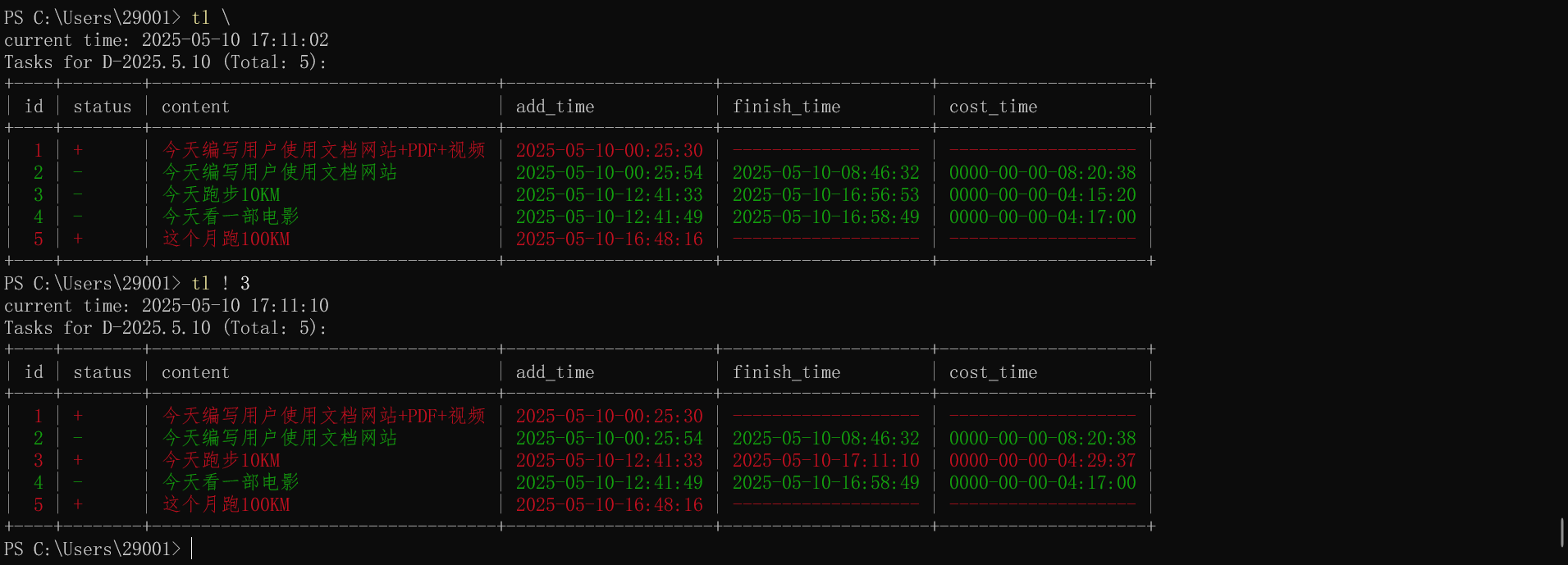Screen dimensions: 1568x565
Task: Click current time 2025-05-10 17:11:02 text
Action: [x=235, y=39]
